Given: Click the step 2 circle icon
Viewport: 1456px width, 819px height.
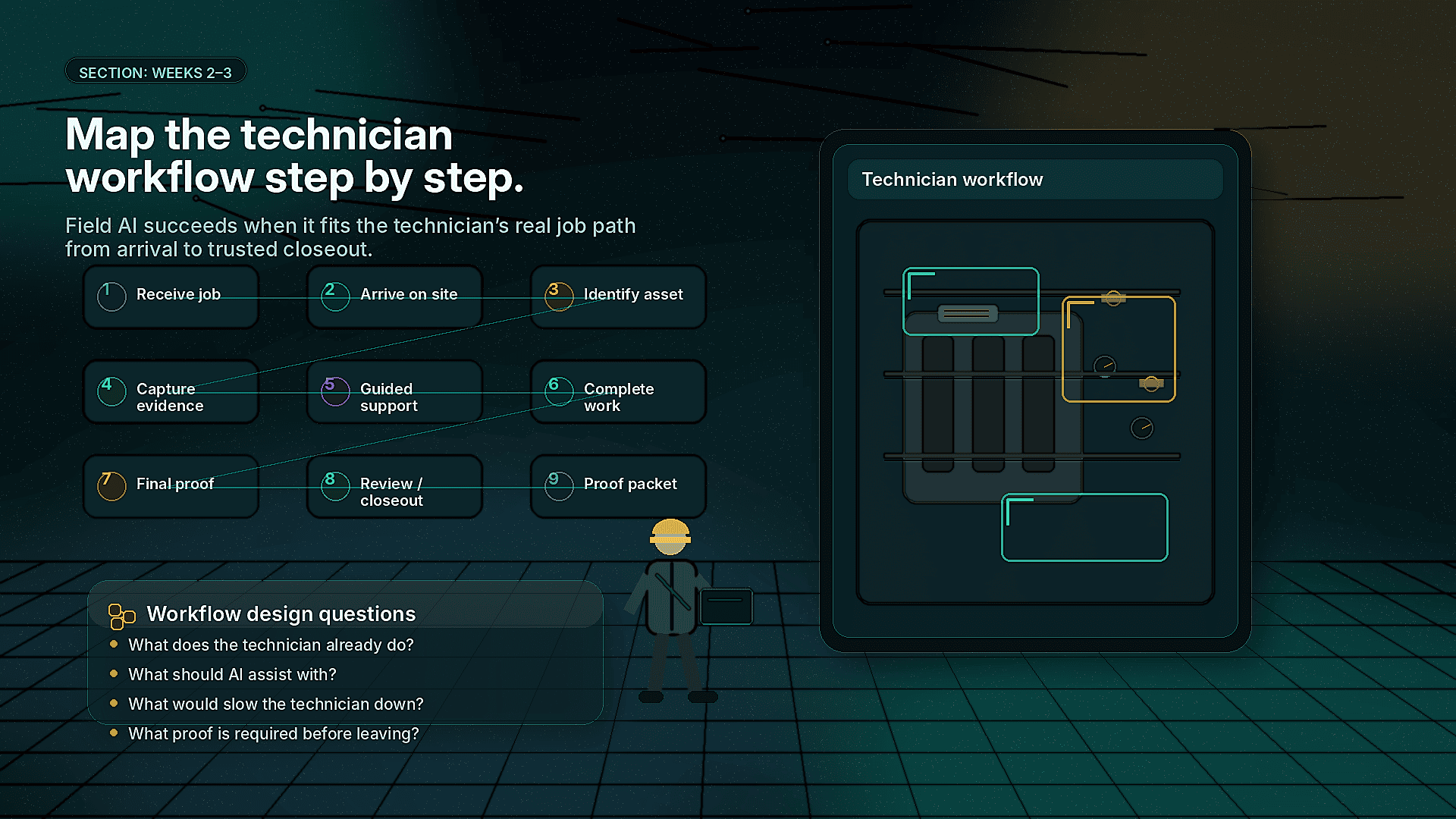Looking at the screenshot, I should pyautogui.click(x=335, y=297).
